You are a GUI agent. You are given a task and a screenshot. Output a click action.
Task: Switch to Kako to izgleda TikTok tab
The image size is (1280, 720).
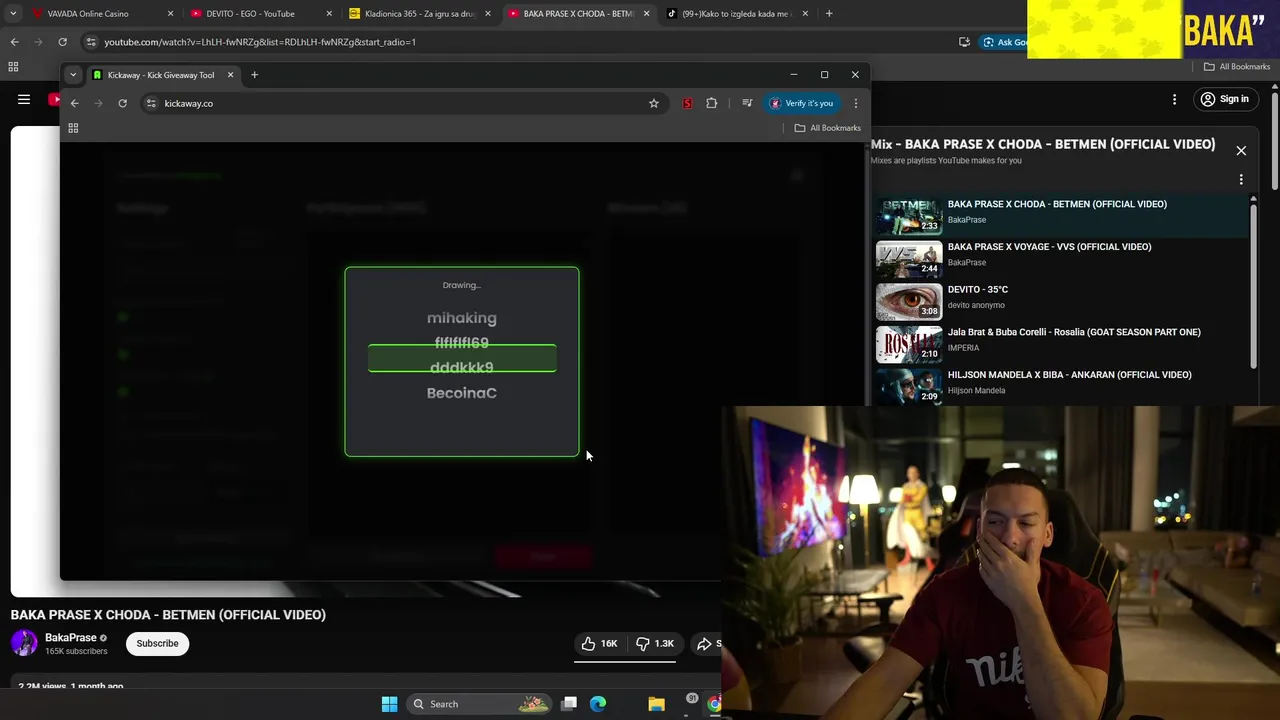click(737, 14)
